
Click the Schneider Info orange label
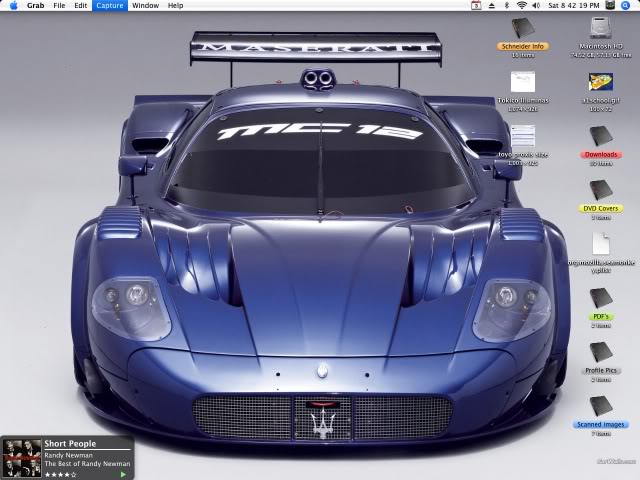click(523, 47)
